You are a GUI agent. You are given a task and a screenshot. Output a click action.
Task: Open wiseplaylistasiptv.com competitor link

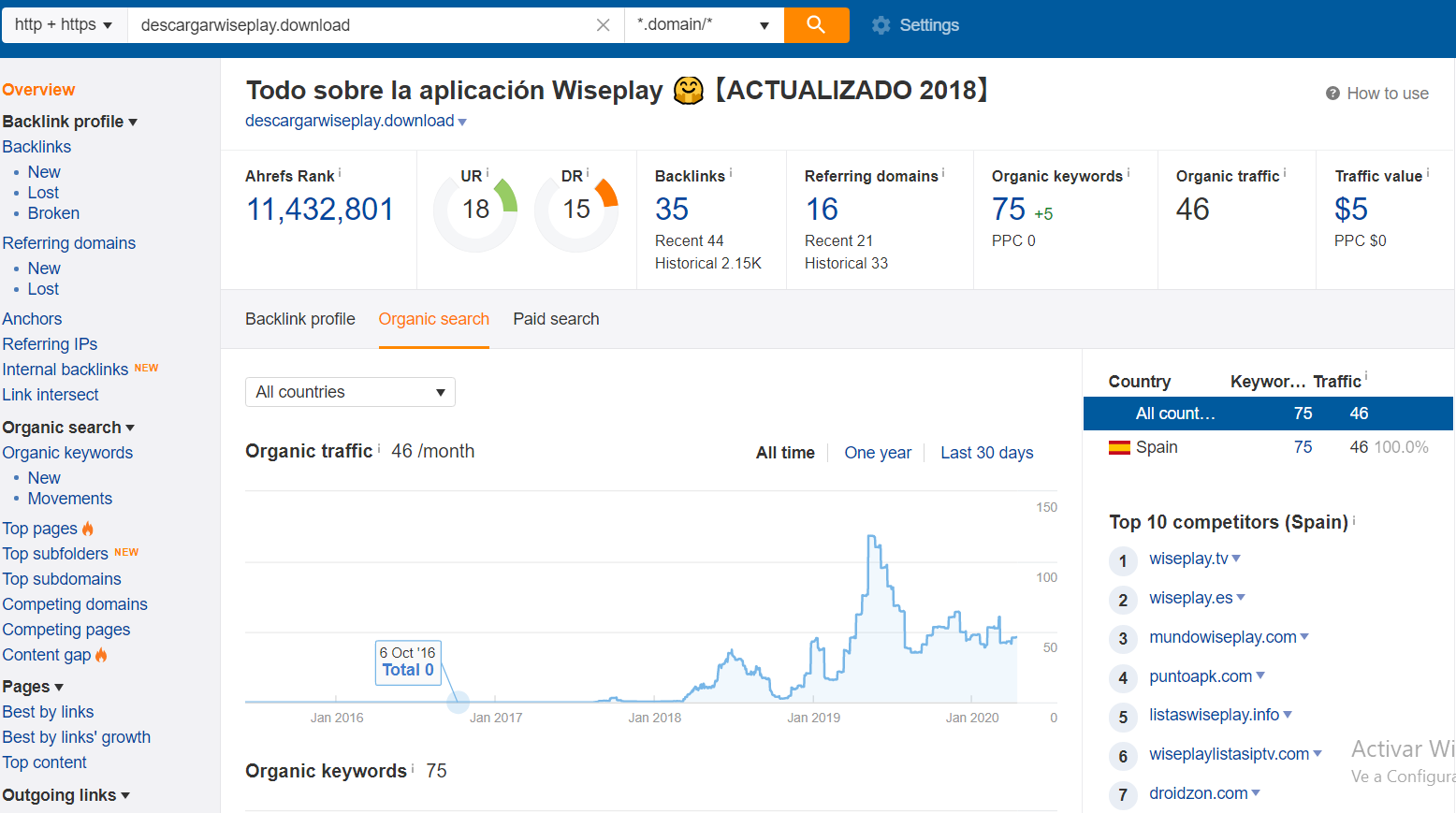(1229, 754)
